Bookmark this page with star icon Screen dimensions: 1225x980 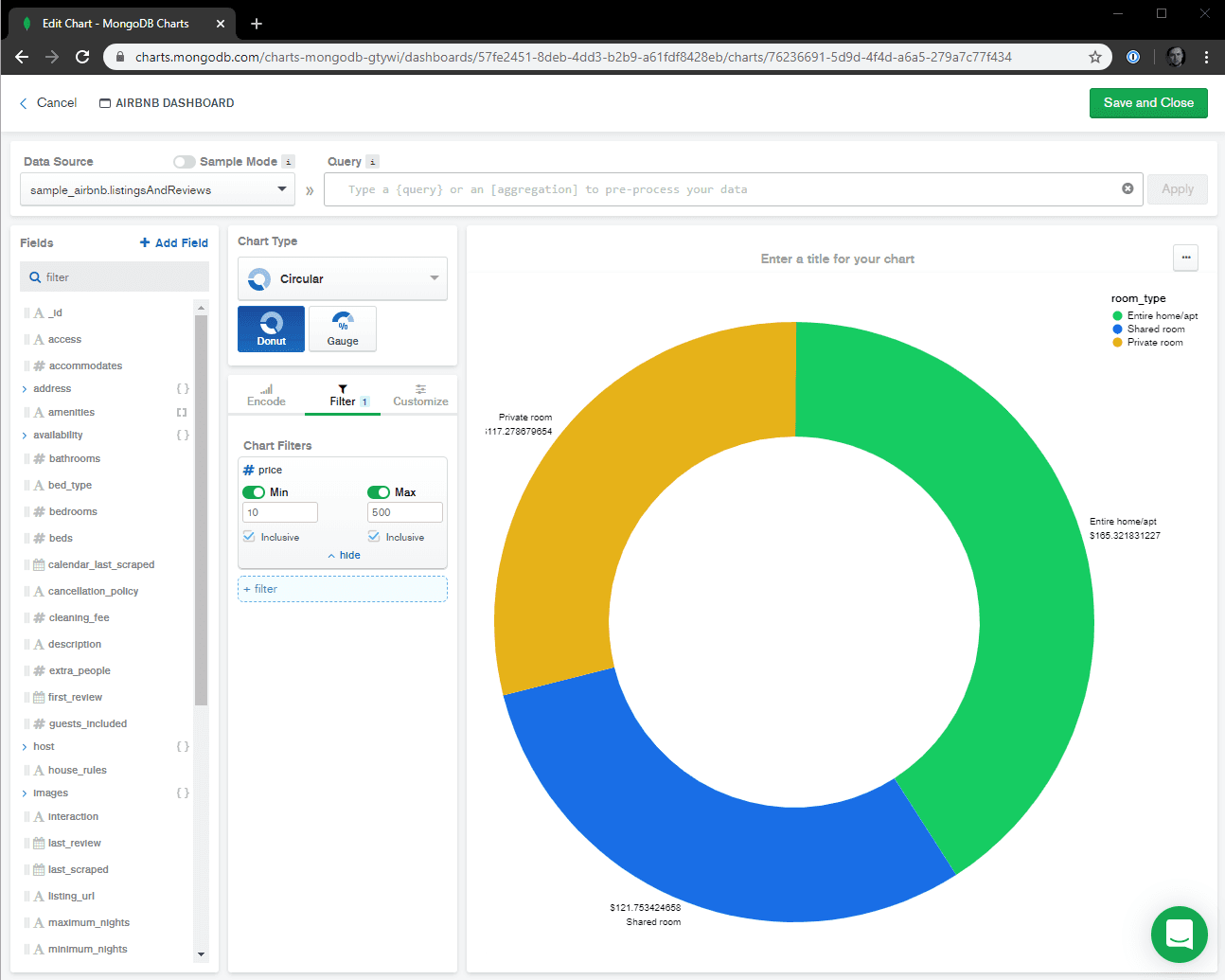(x=1095, y=57)
